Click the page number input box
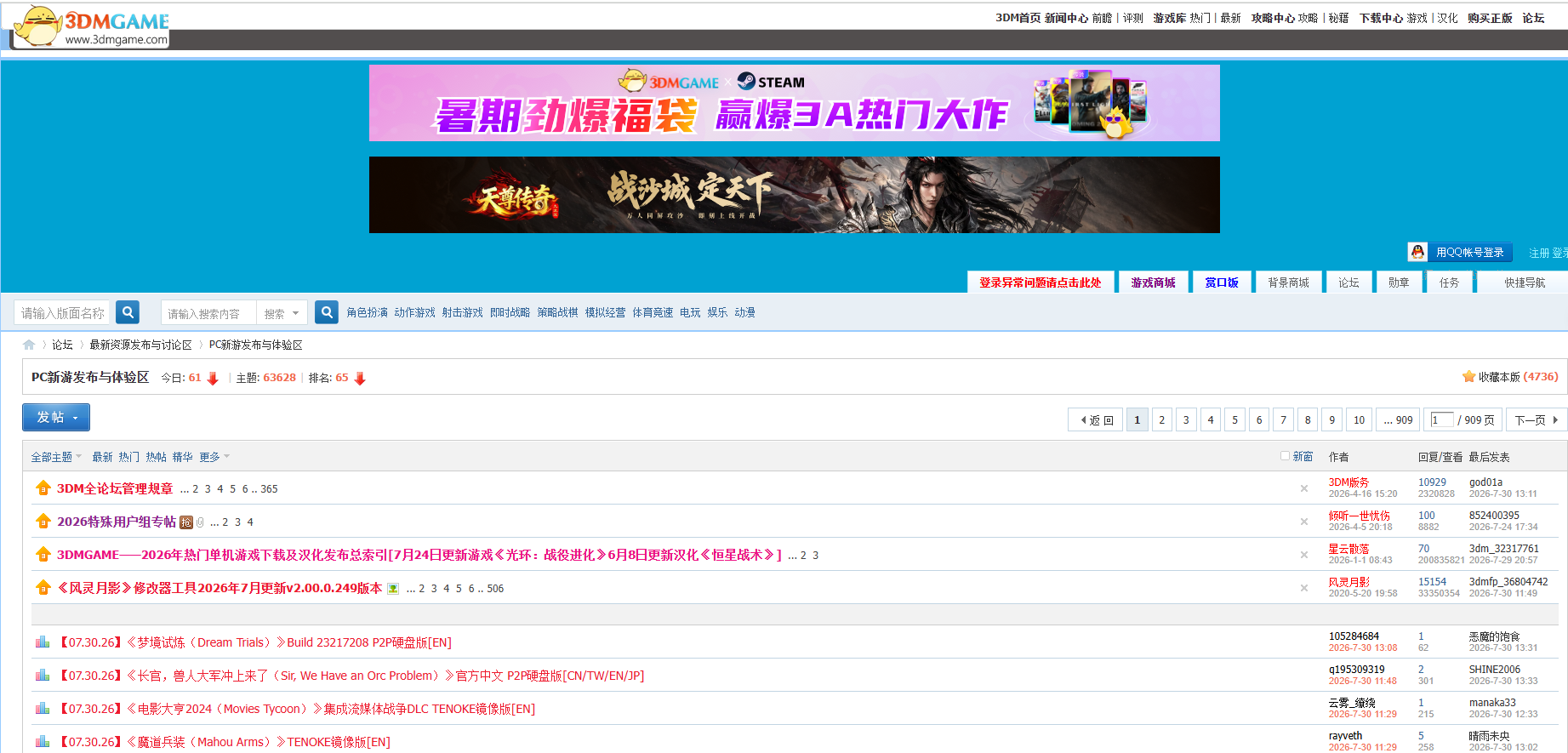The width and height of the screenshot is (1568, 753). [x=1441, y=419]
